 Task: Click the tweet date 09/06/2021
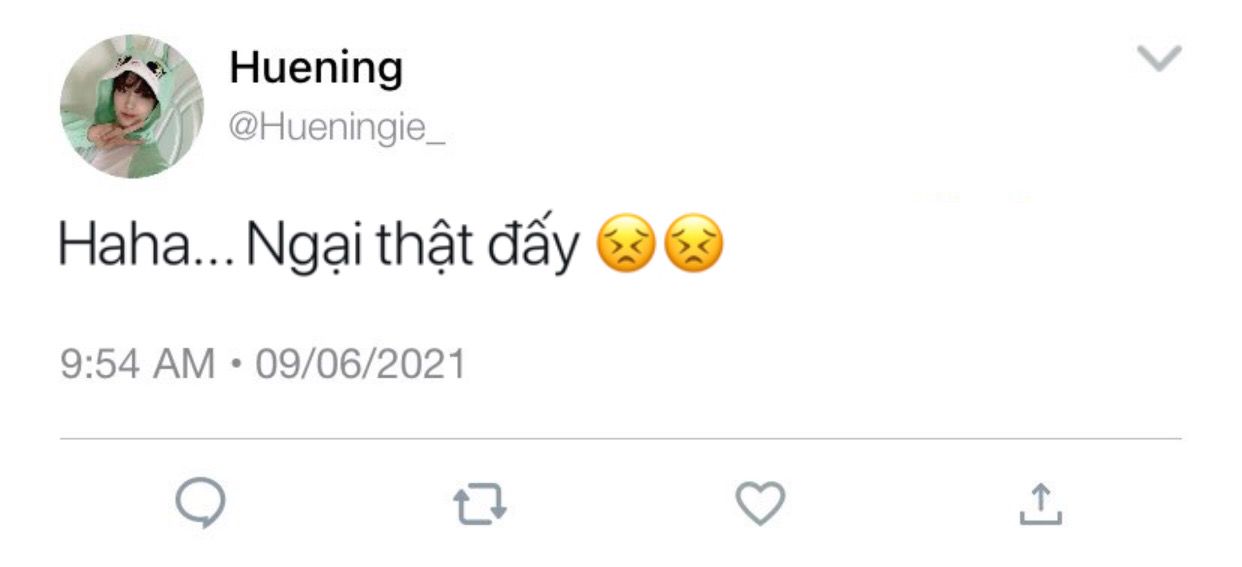click(x=360, y=364)
